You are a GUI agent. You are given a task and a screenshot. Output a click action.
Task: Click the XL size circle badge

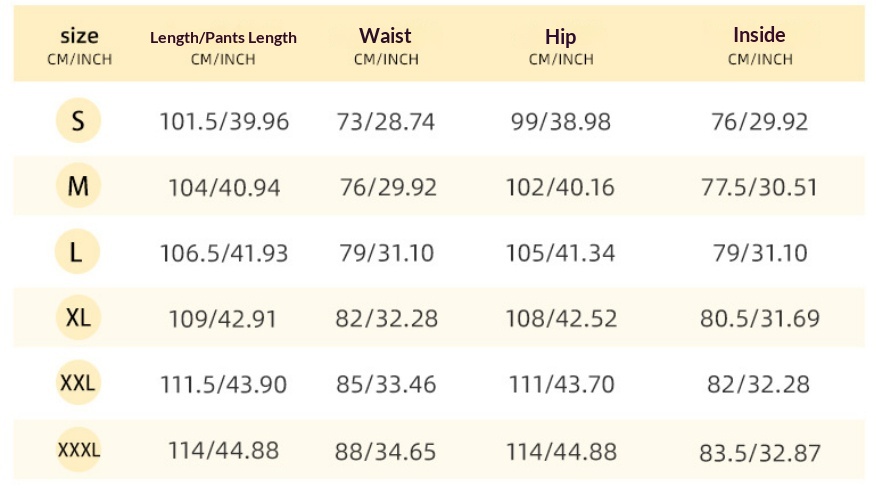[x=78, y=317]
